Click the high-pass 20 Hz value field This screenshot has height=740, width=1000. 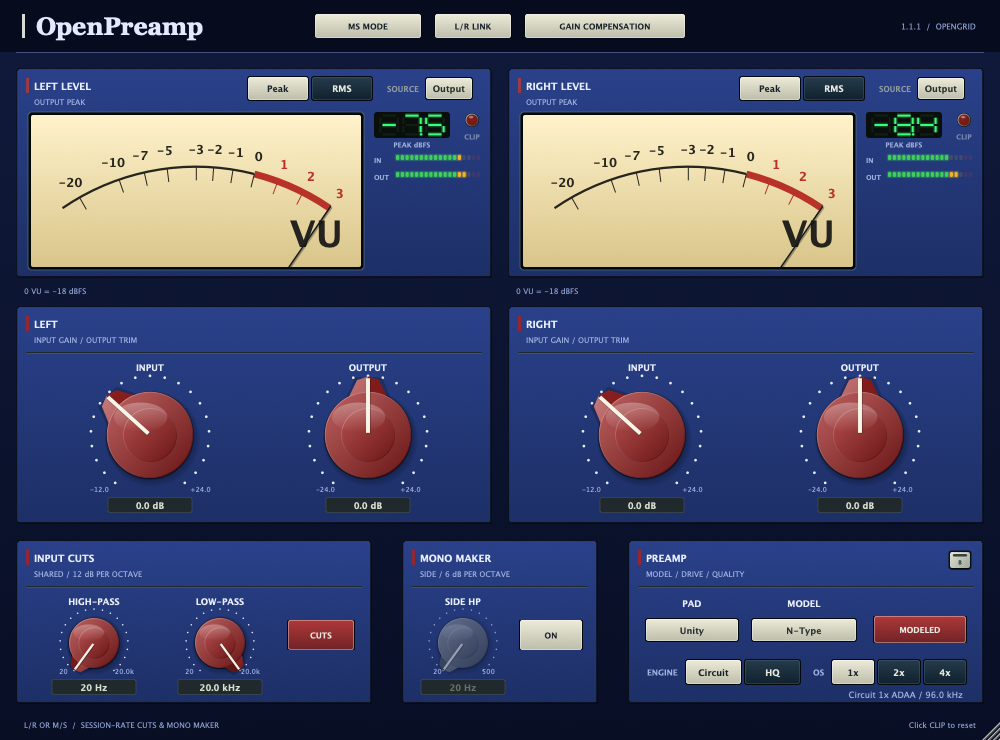click(94, 687)
